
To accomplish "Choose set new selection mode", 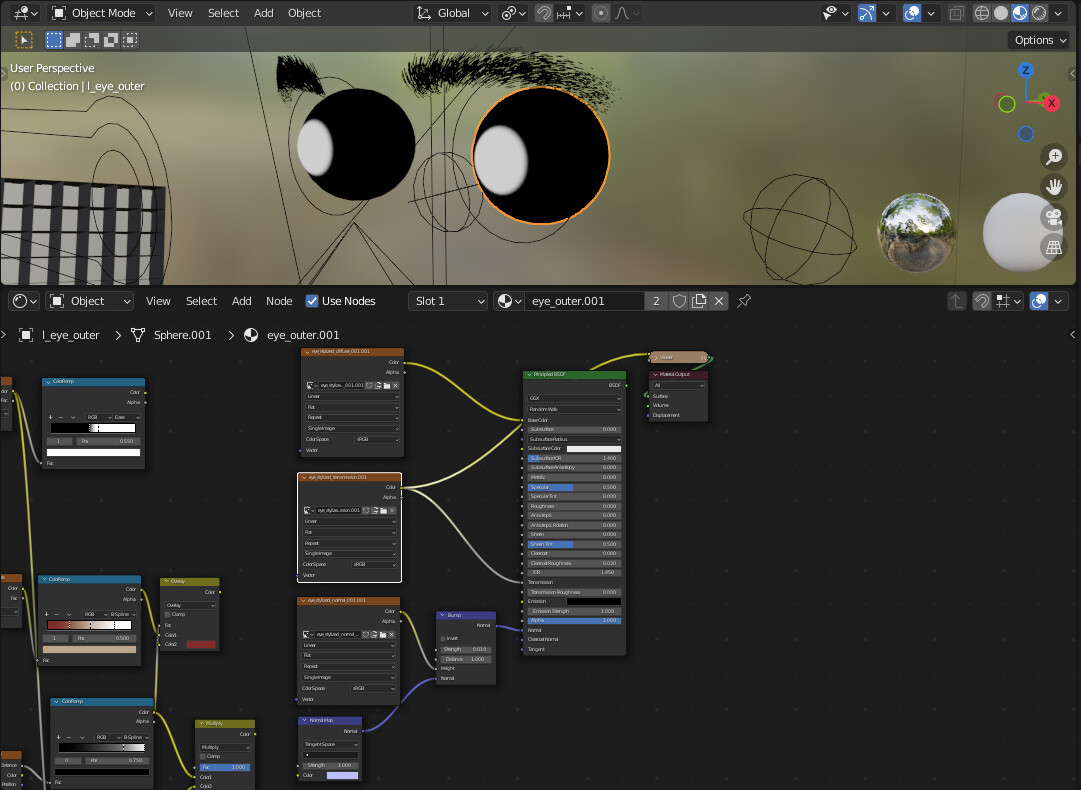I will click(x=54, y=40).
